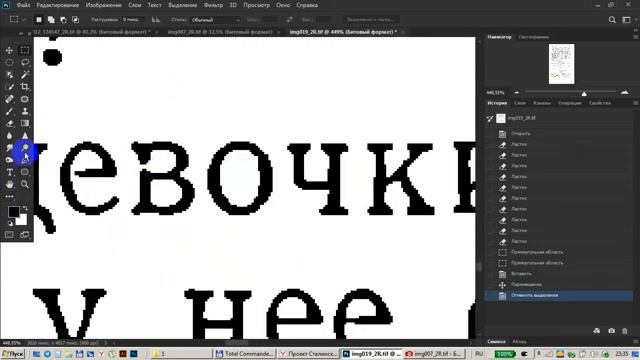
Task: Select the Lasso tool
Action: click(25, 62)
